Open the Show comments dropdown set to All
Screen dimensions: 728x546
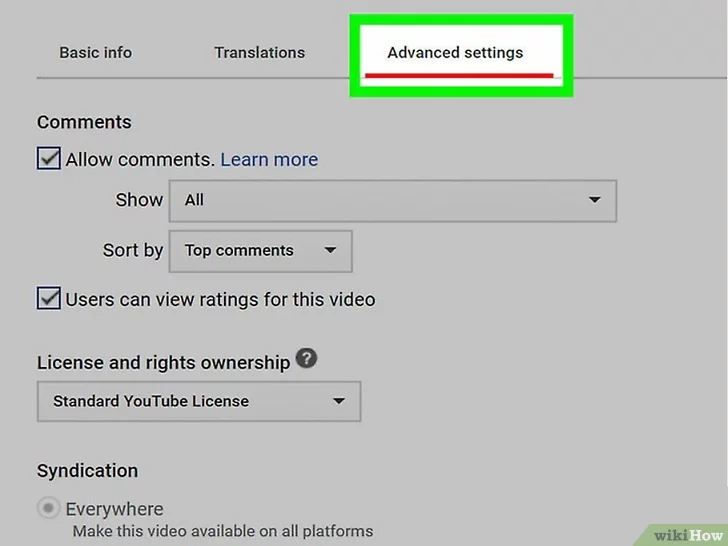point(393,201)
